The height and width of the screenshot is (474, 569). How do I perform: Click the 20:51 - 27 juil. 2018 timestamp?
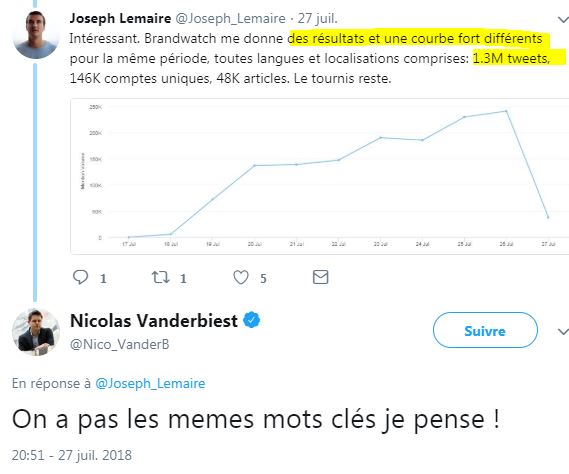coord(72,455)
